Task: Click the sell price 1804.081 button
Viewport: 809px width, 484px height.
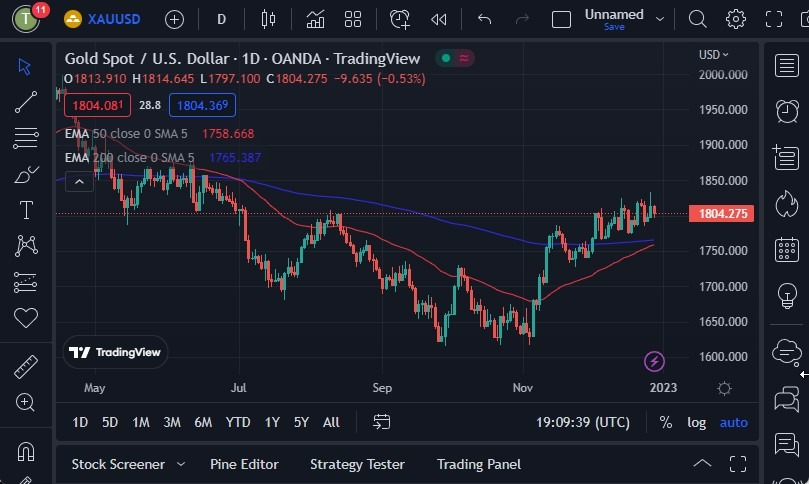Action: coord(98,105)
